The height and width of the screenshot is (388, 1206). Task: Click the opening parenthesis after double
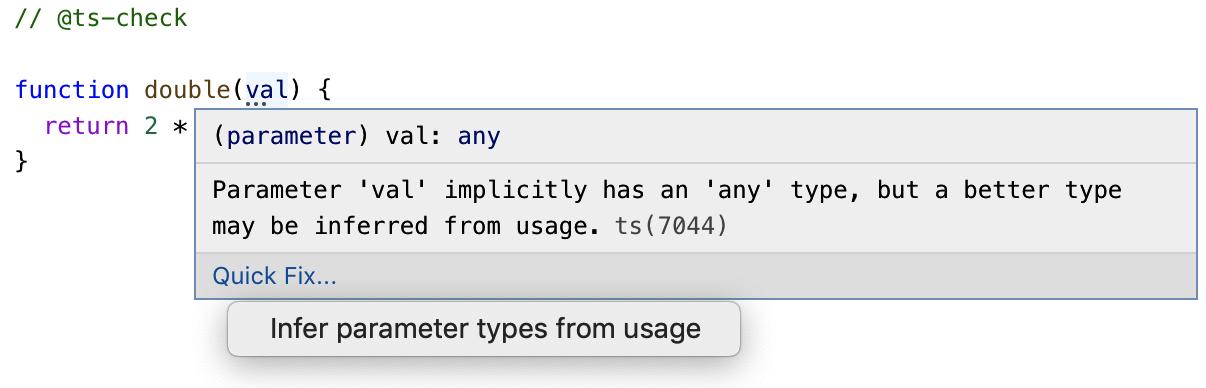click(x=239, y=90)
